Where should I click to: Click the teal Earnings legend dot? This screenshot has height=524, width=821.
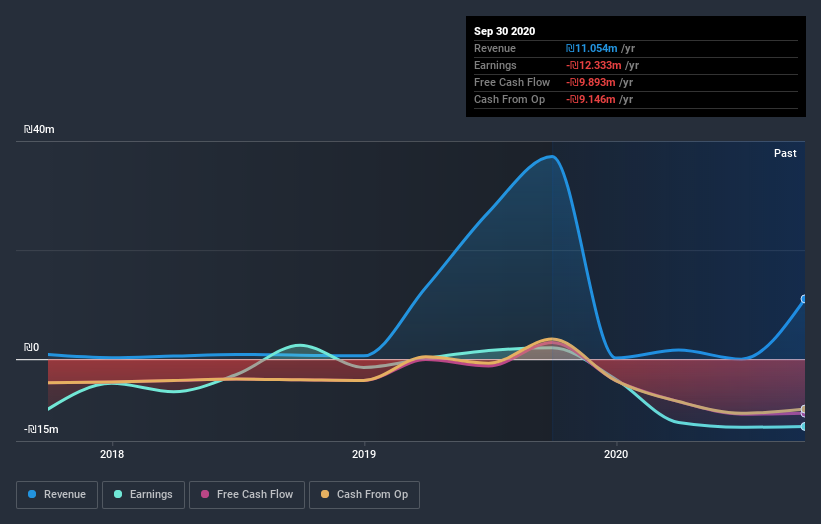(x=118, y=494)
